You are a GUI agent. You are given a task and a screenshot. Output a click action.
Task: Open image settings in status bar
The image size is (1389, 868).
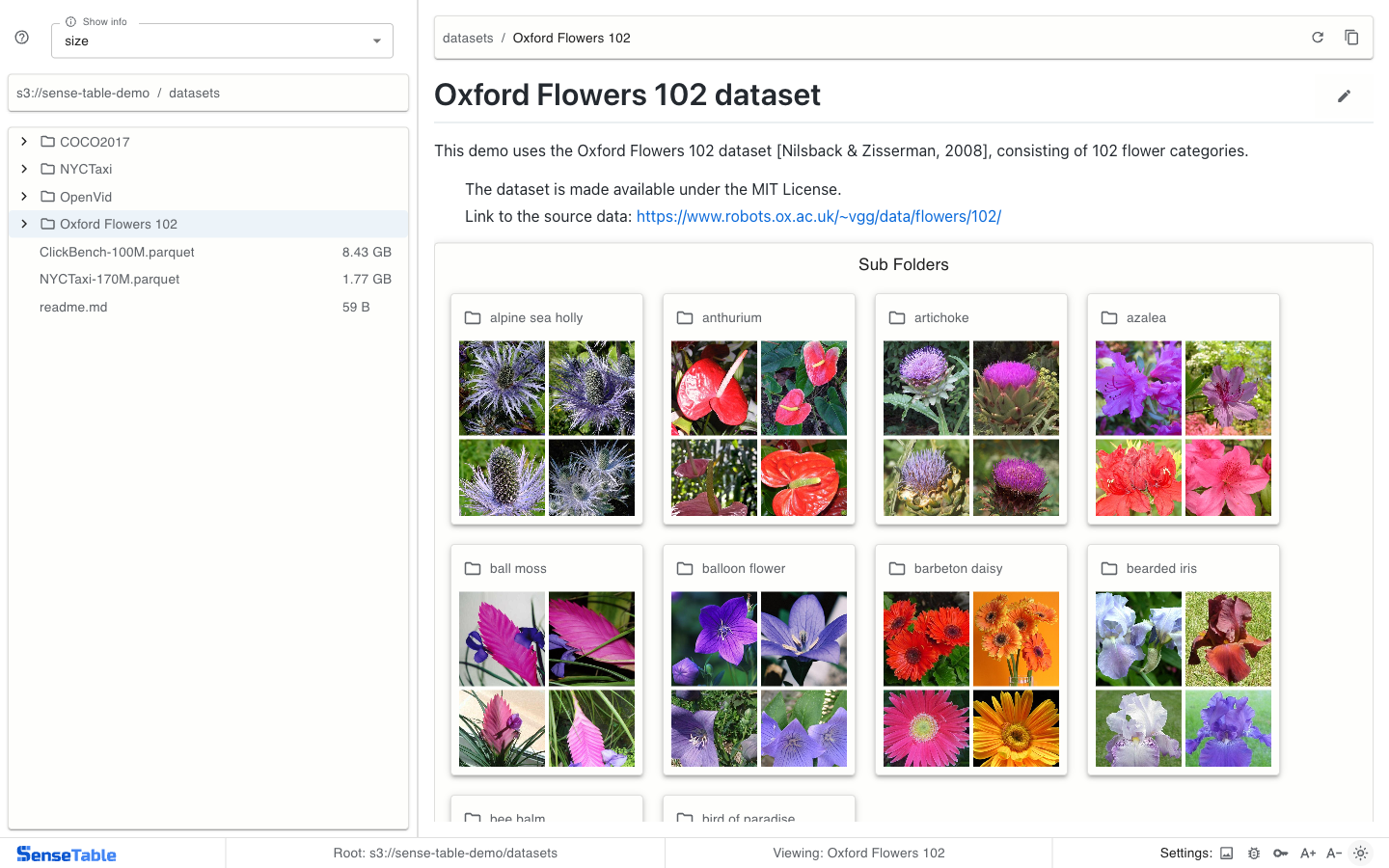coord(1227,854)
